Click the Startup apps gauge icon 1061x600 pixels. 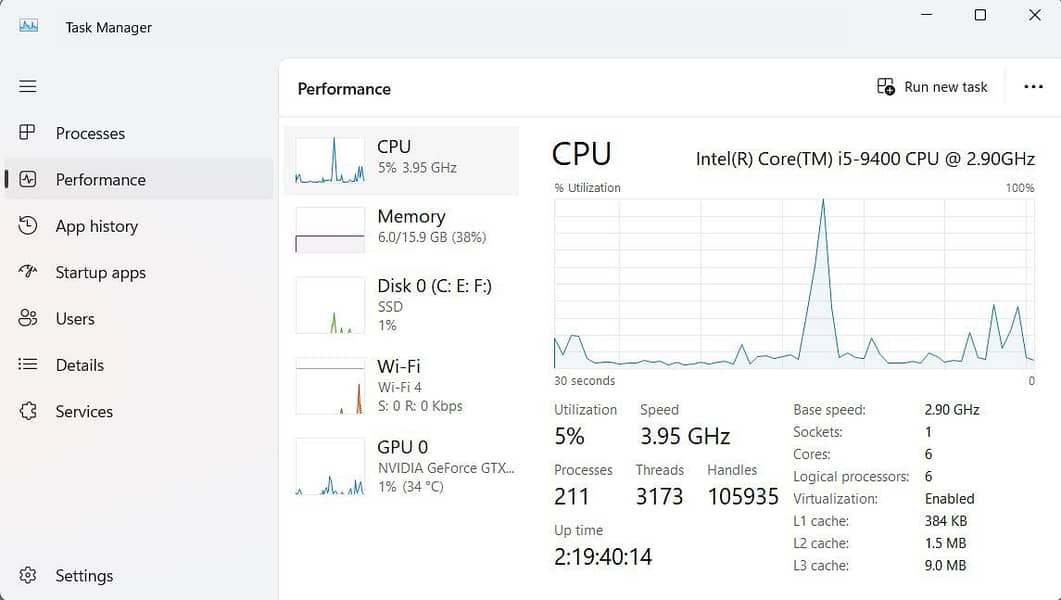pyautogui.click(x=28, y=272)
